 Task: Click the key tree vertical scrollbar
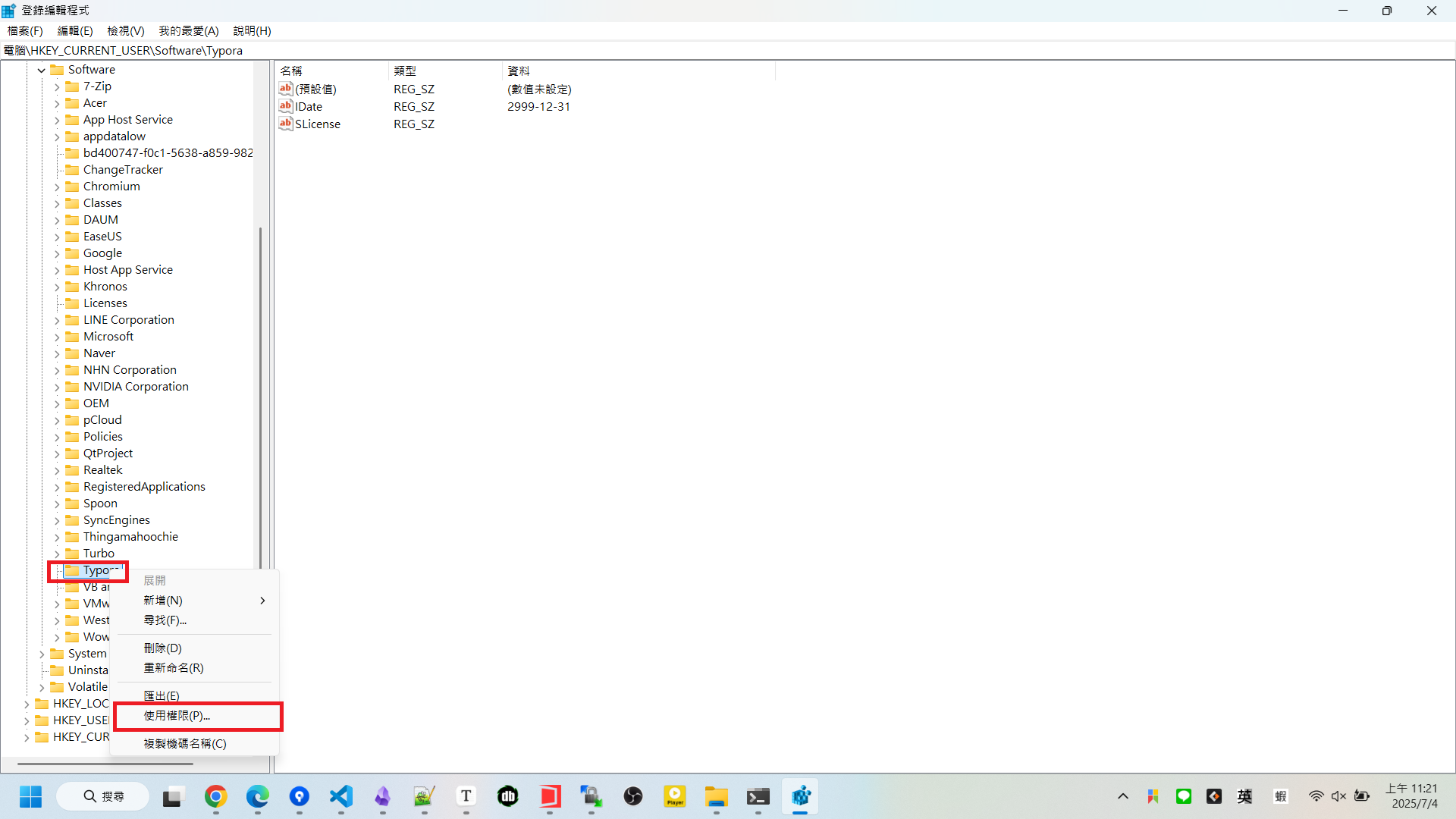click(261, 398)
